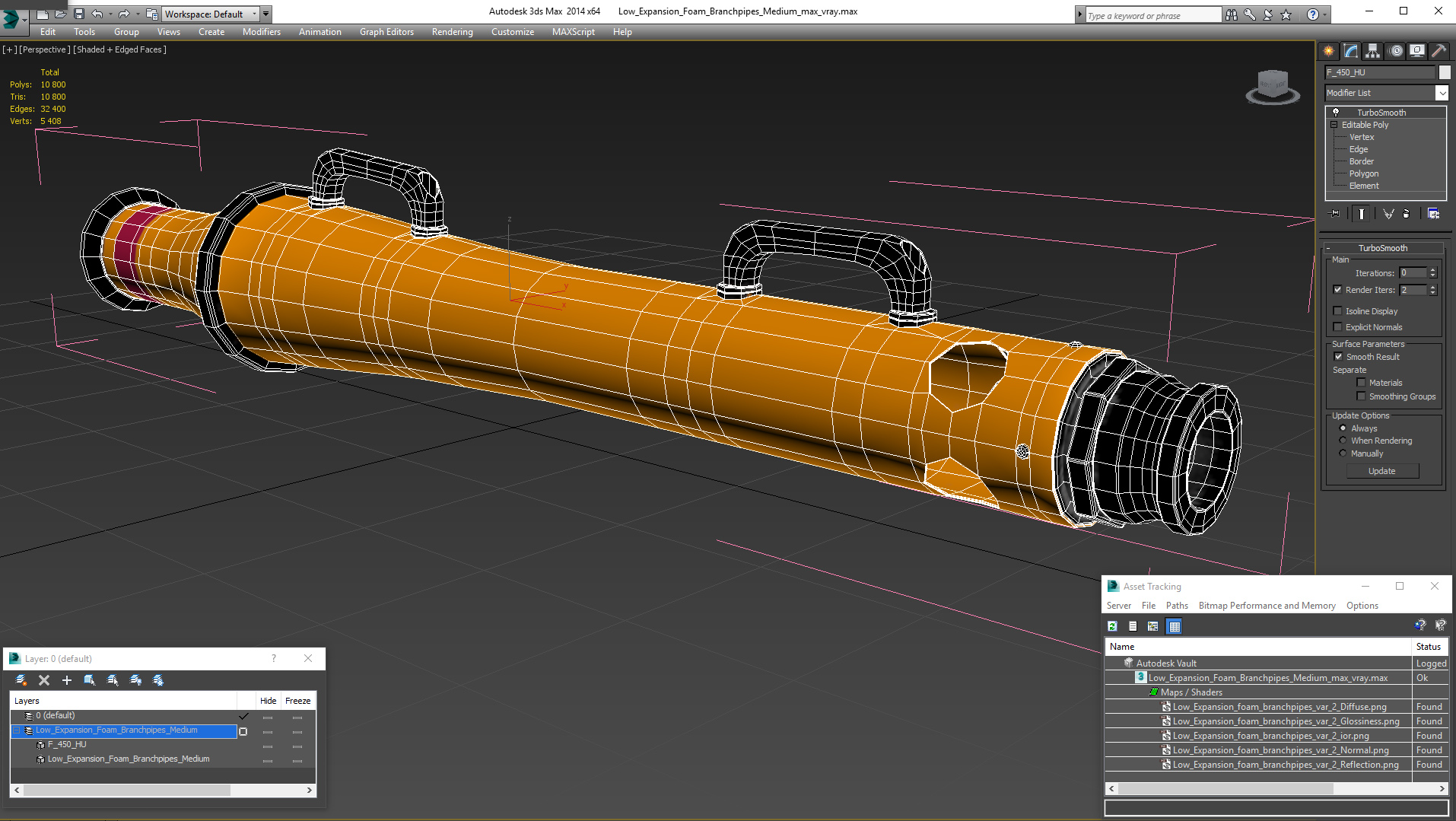The image size is (1456, 821).
Task: Click Freeze column header in Layer dialog
Action: click(298, 701)
